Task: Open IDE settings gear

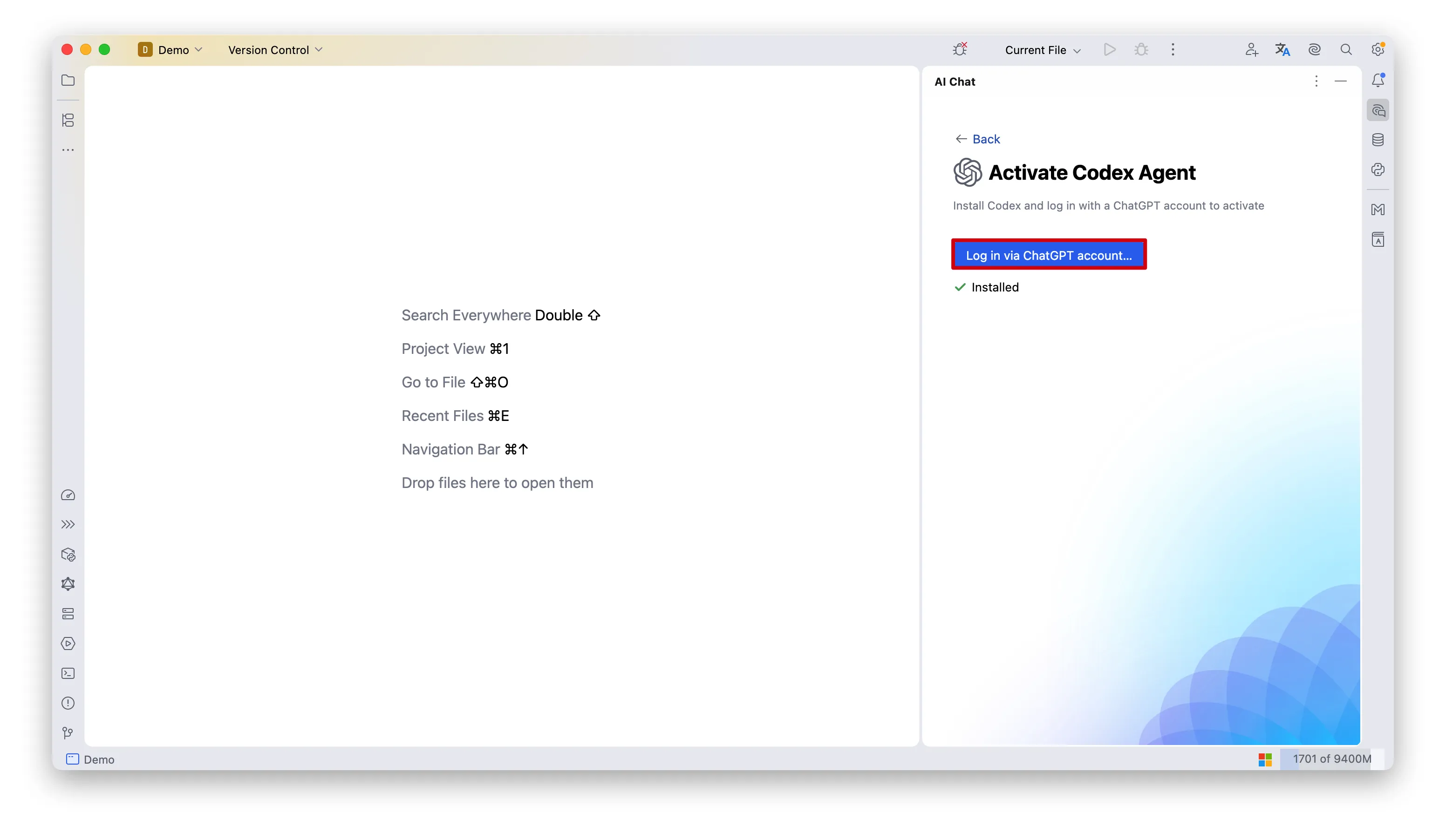Action: [1378, 49]
